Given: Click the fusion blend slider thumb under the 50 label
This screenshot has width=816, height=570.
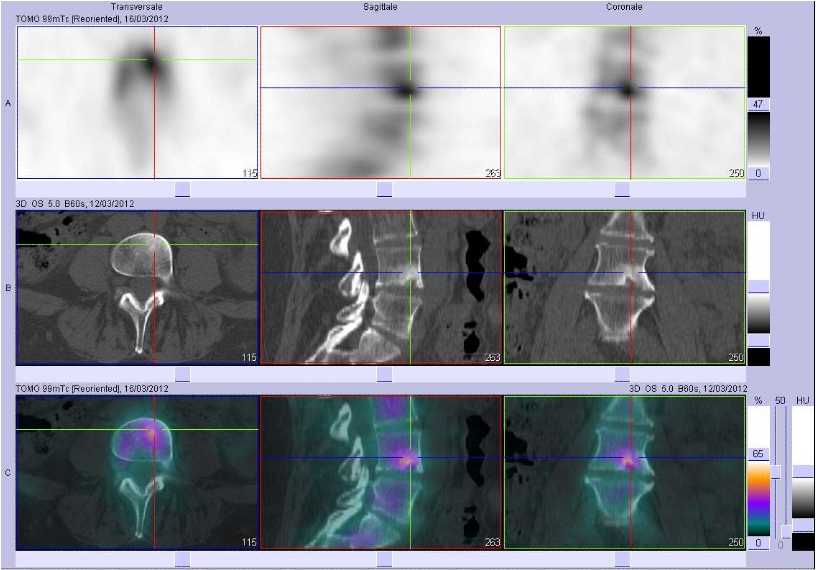Looking at the screenshot, I should point(776,472).
